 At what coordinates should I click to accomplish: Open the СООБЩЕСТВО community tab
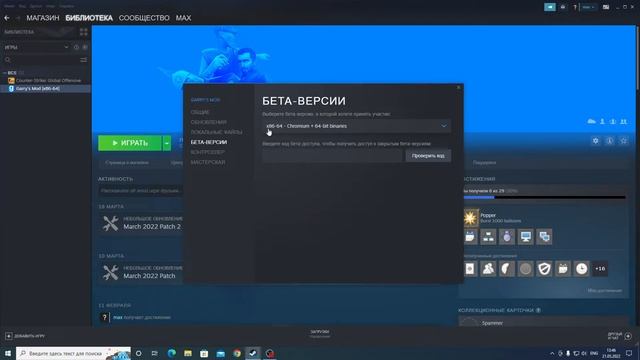coord(144,18)
